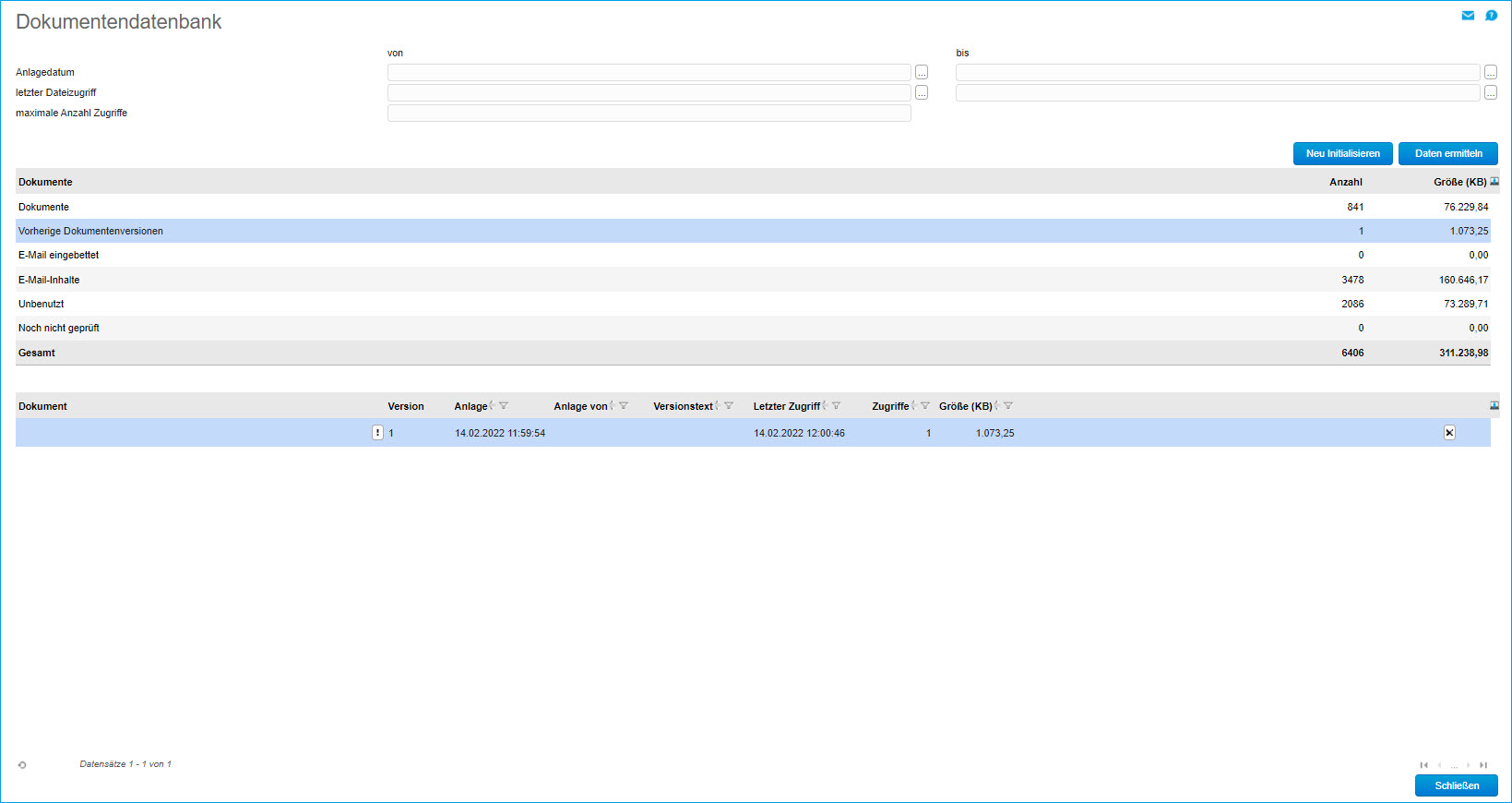1512x803 pixels.
Task: Go to first page with pagination icon
Action: pos(1423,765)
